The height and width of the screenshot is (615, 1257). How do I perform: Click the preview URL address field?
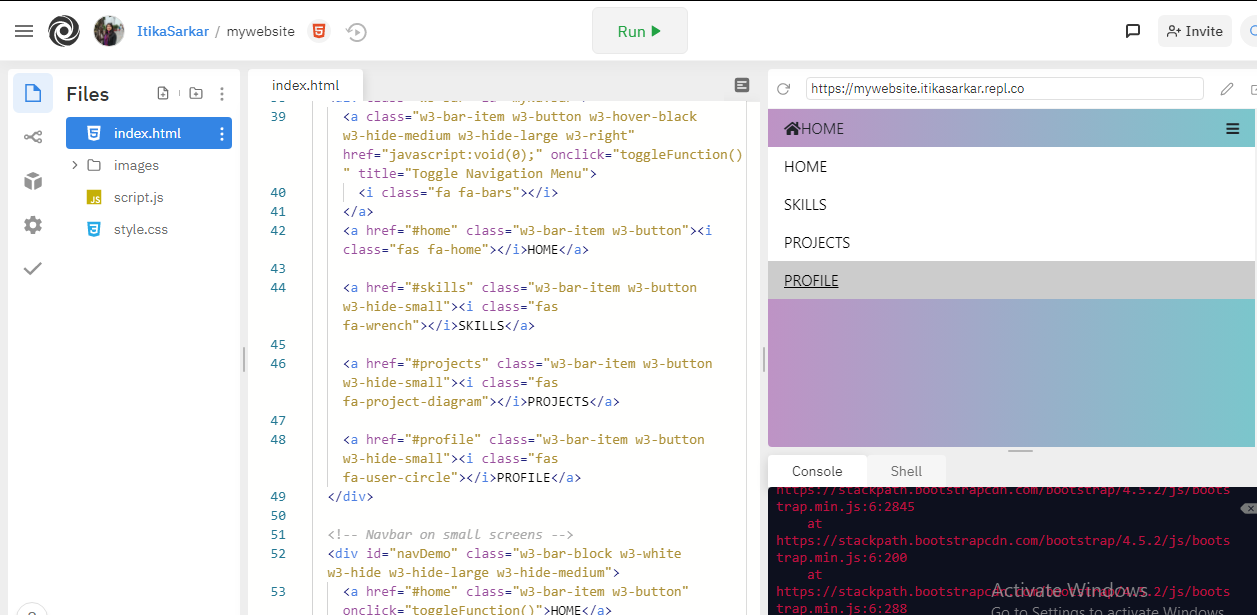coord(1004,89)
